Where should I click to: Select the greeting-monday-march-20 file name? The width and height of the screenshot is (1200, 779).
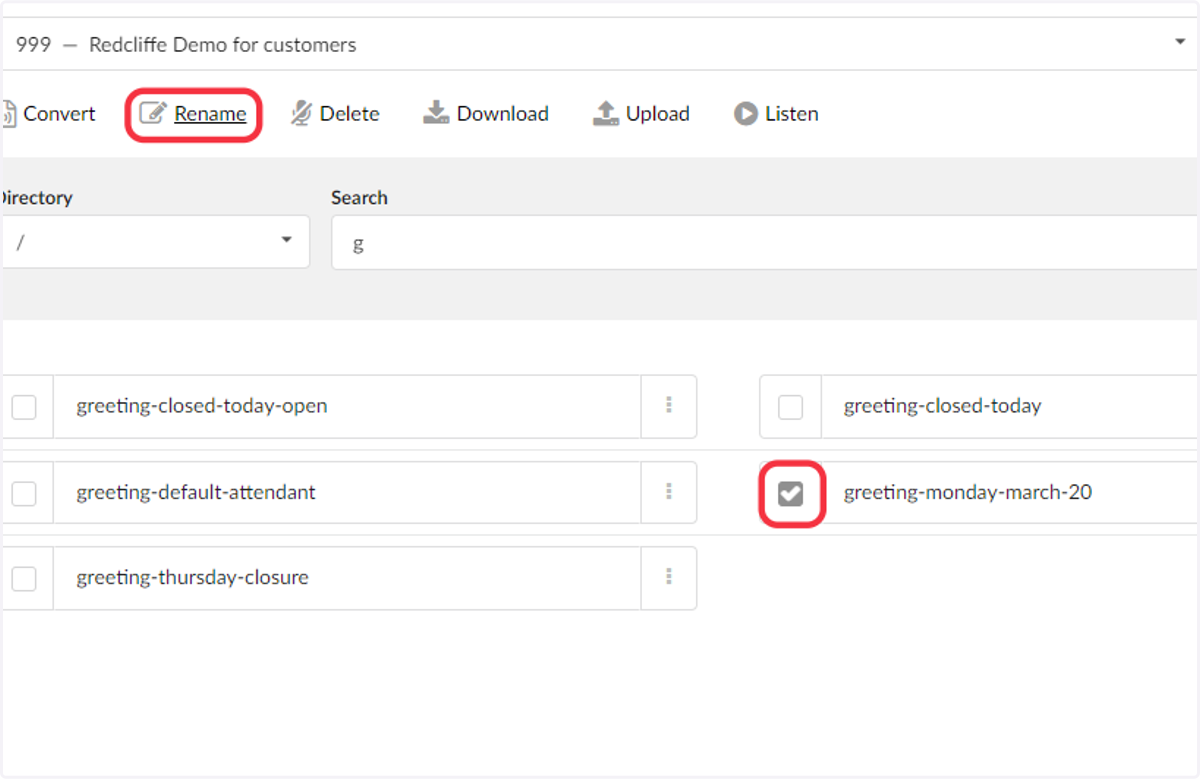[x=968, y=492]
